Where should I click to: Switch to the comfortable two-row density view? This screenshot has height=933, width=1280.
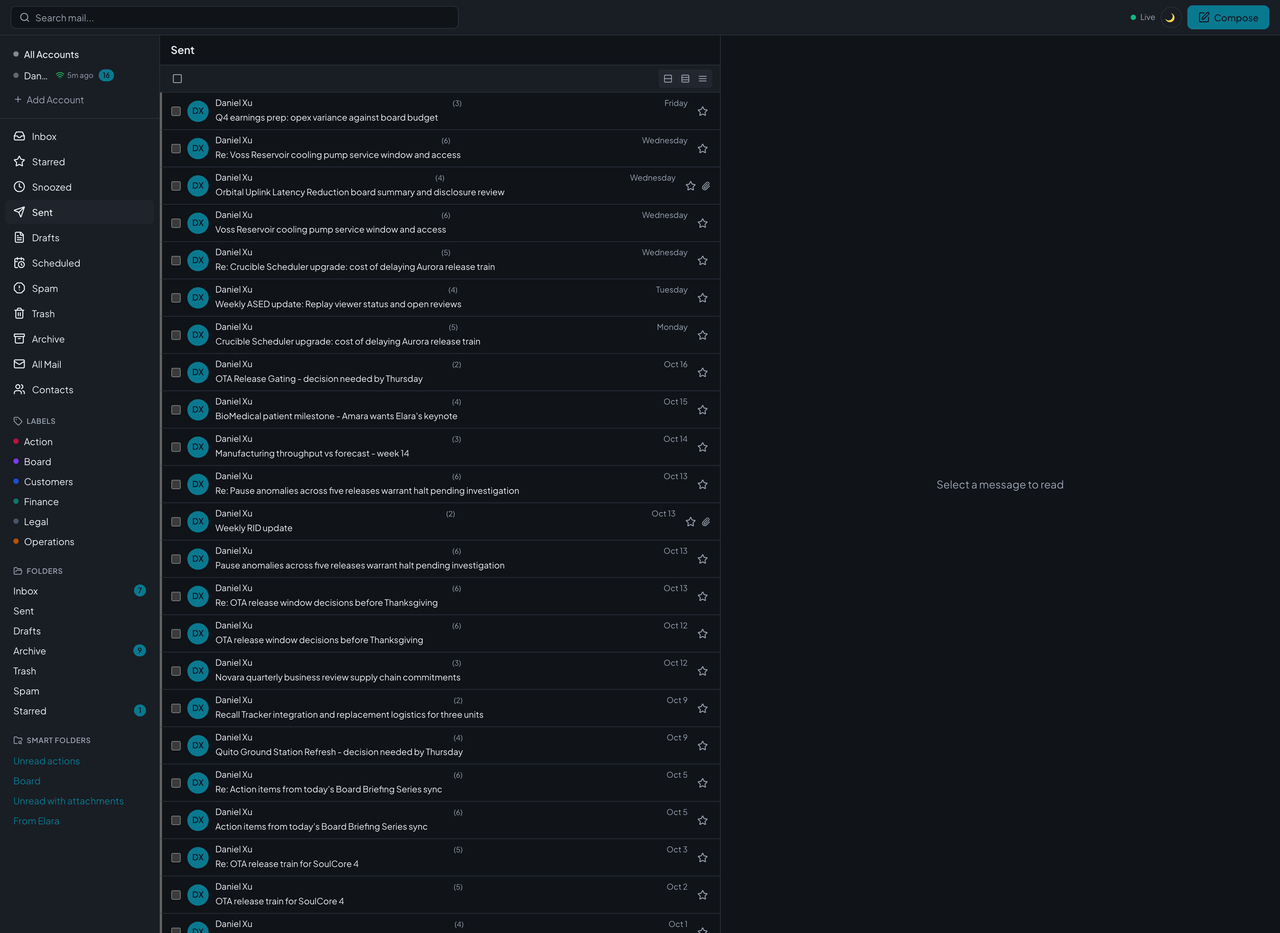pos(668,79)
